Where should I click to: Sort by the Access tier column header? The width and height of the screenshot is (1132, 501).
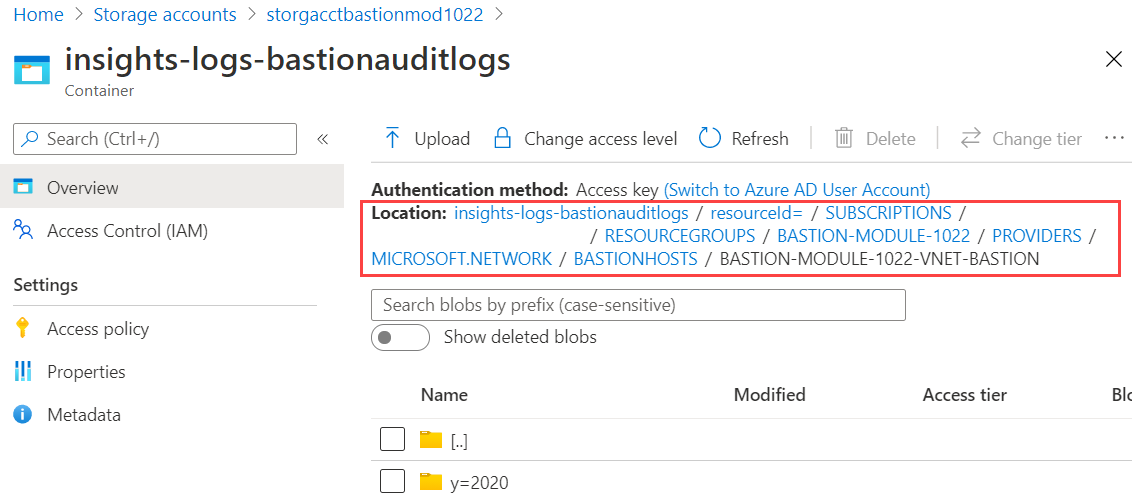[x=965, y=395]
